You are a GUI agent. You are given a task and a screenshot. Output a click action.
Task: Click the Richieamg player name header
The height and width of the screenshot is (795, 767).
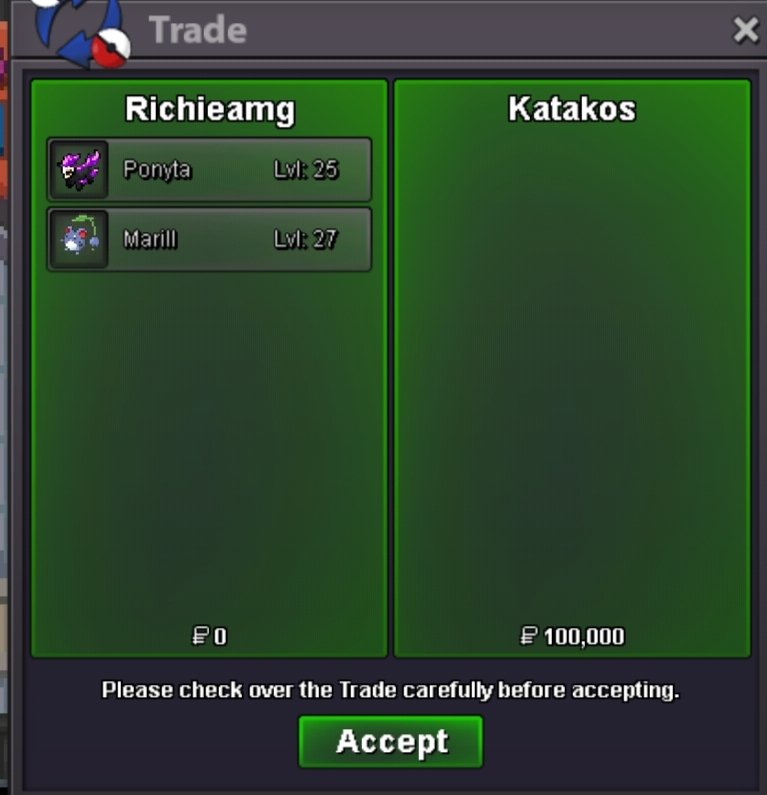coord(210,110)
